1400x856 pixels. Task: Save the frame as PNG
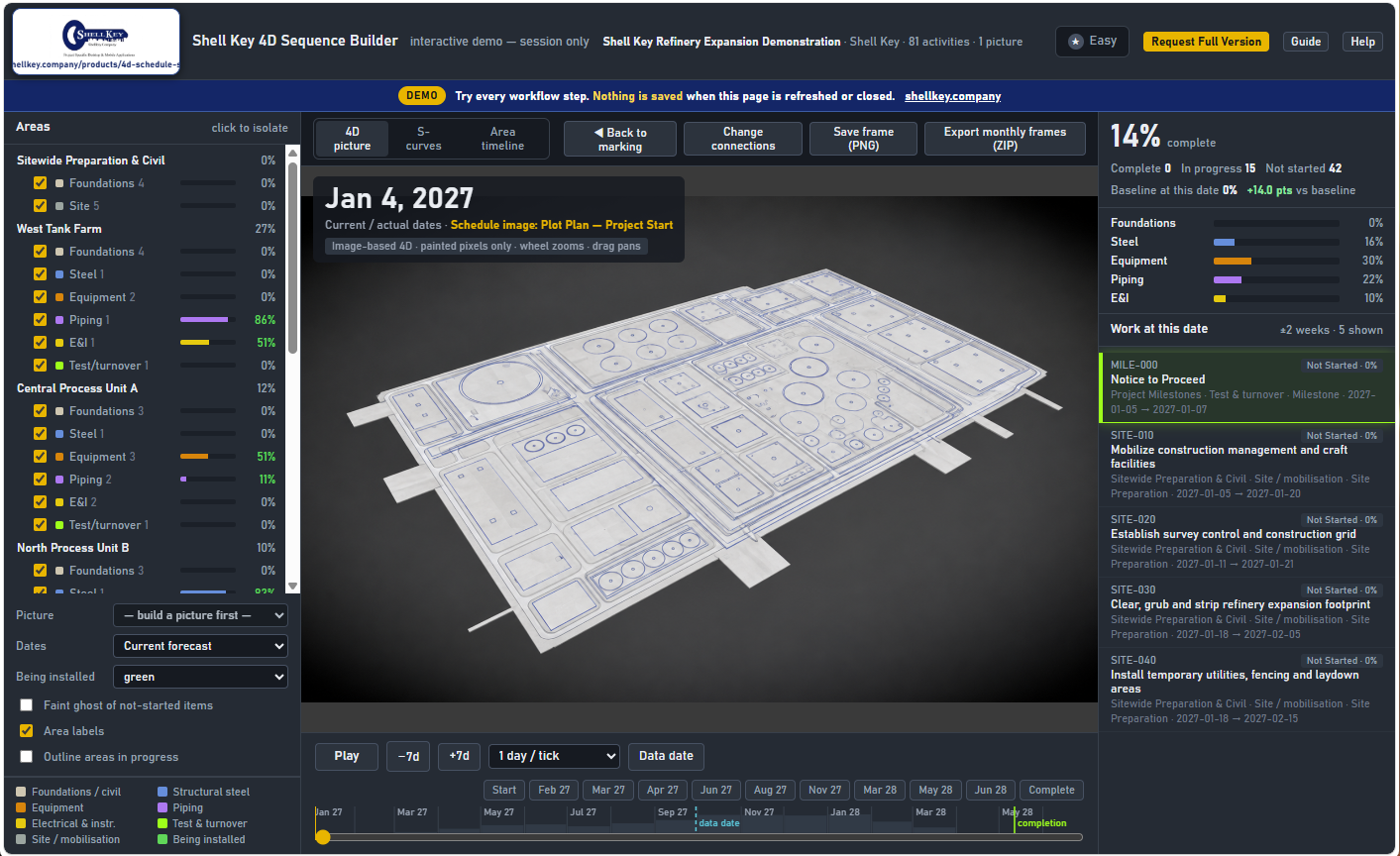[x=863, y=139]
